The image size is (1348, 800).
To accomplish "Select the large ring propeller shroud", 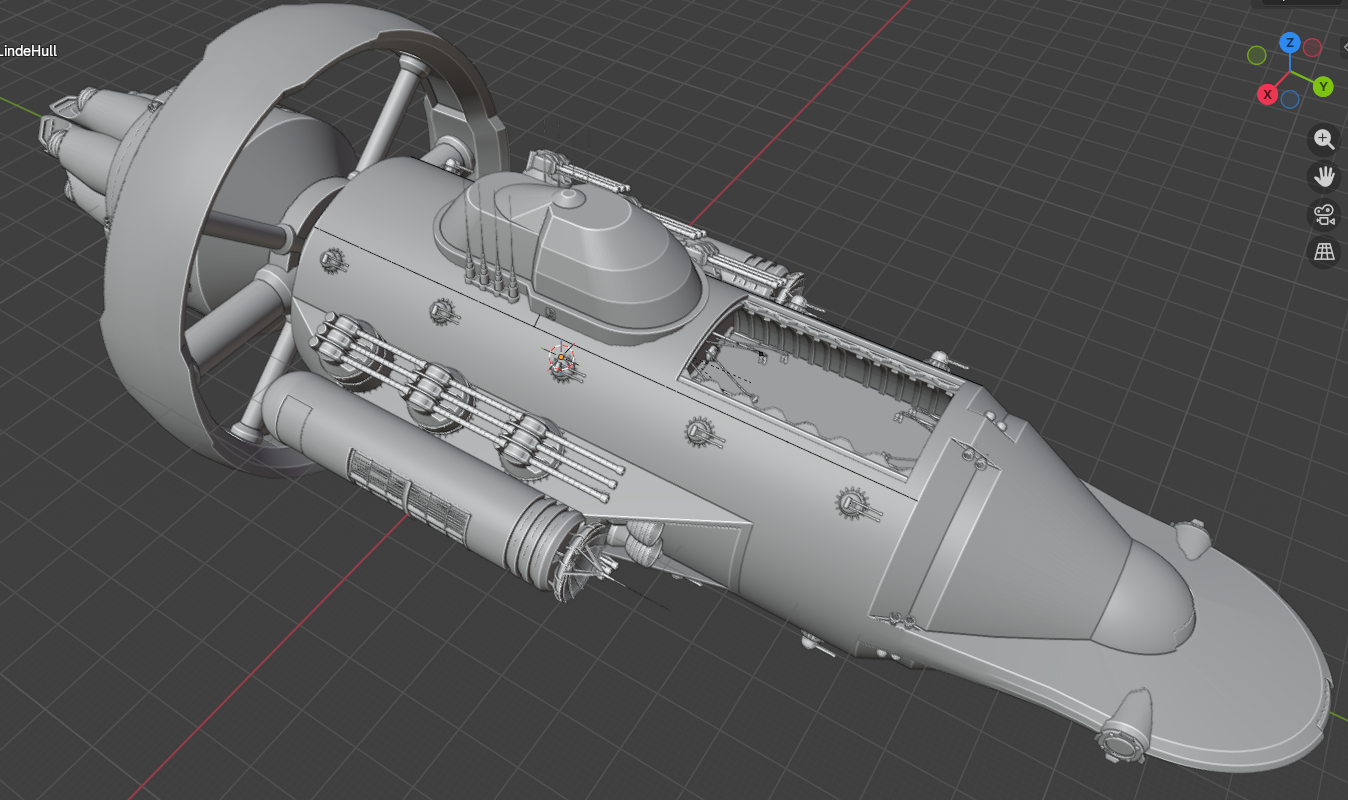I will pyautogui.click(x=150, y=300).
